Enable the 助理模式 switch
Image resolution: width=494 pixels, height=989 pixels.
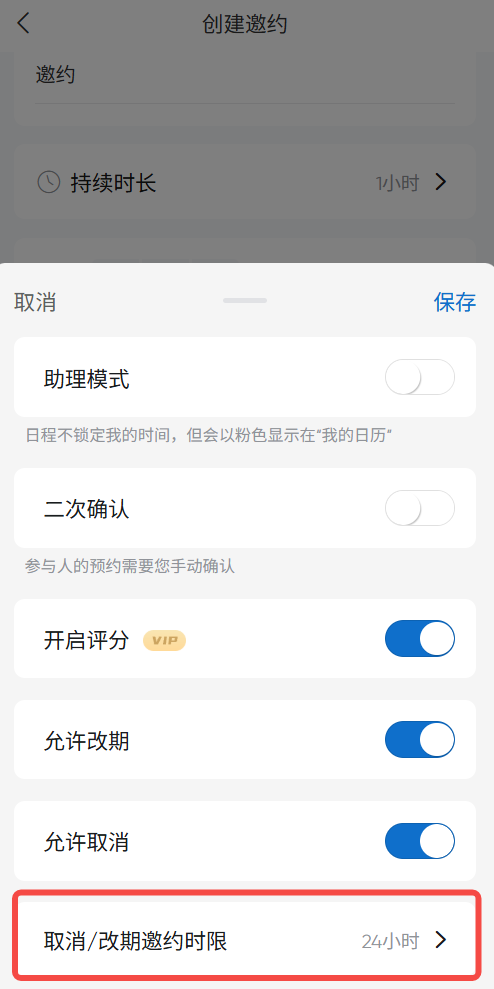coord(420,377)
